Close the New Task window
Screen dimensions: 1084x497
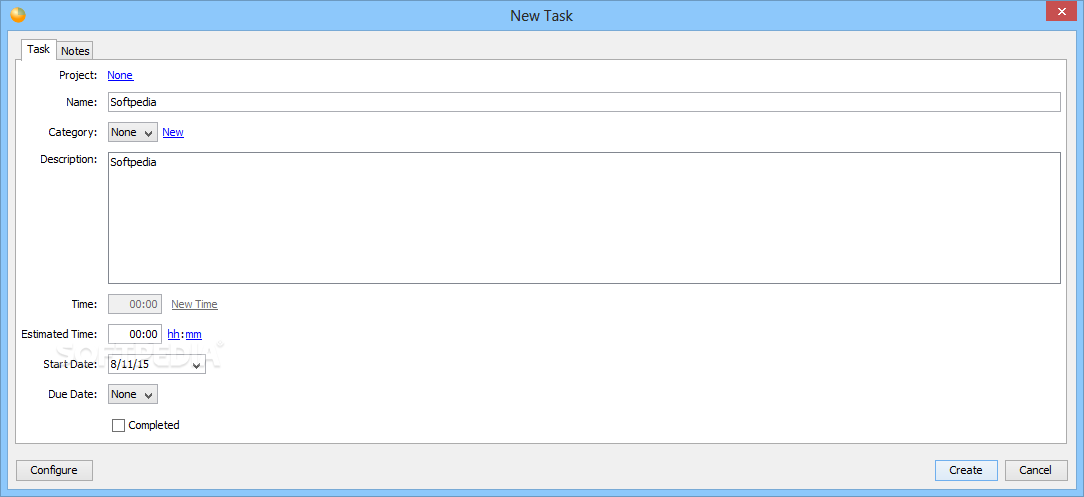[x=1060, y=12]
